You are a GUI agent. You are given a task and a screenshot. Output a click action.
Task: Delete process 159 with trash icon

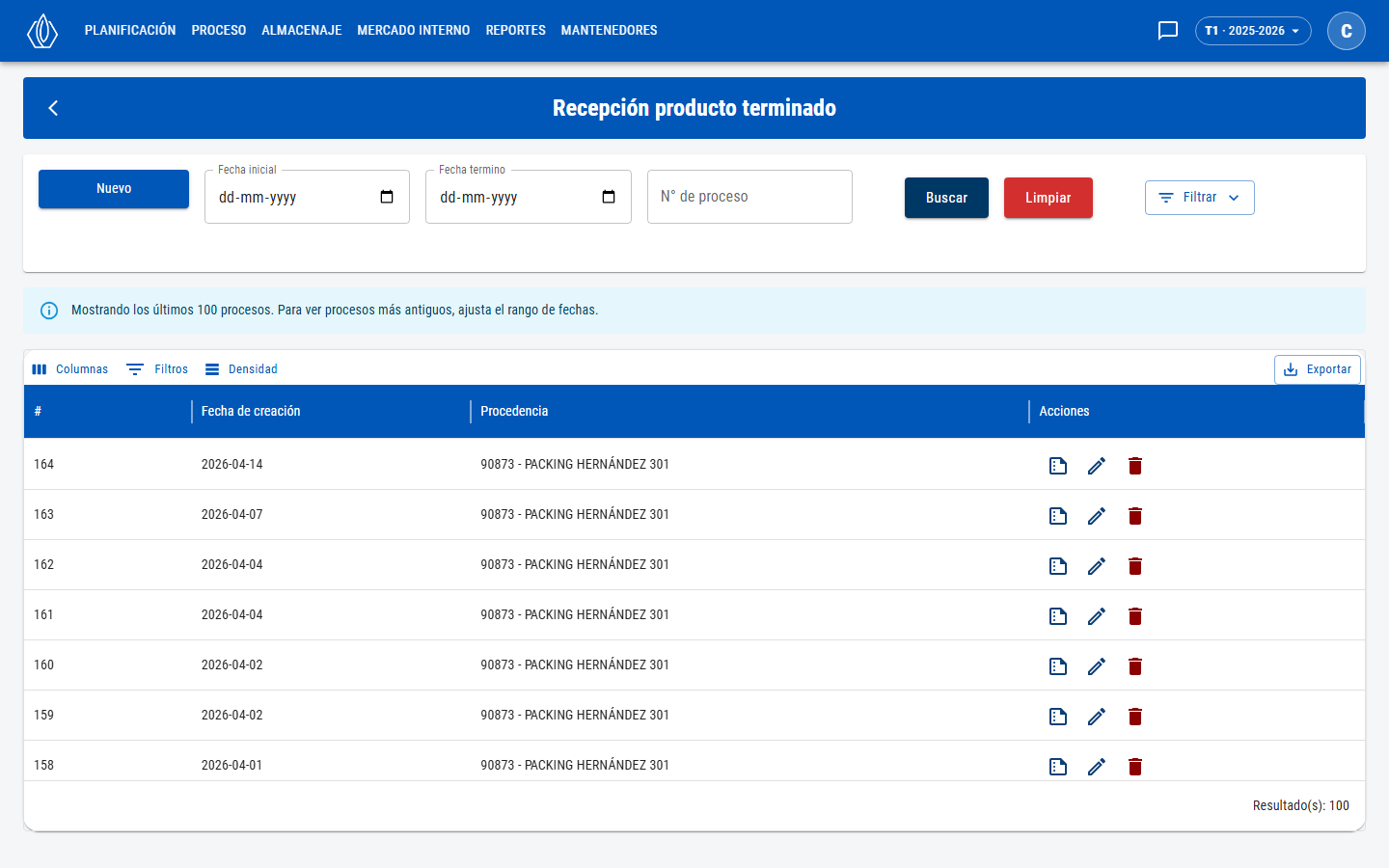tap(1135, 717)
